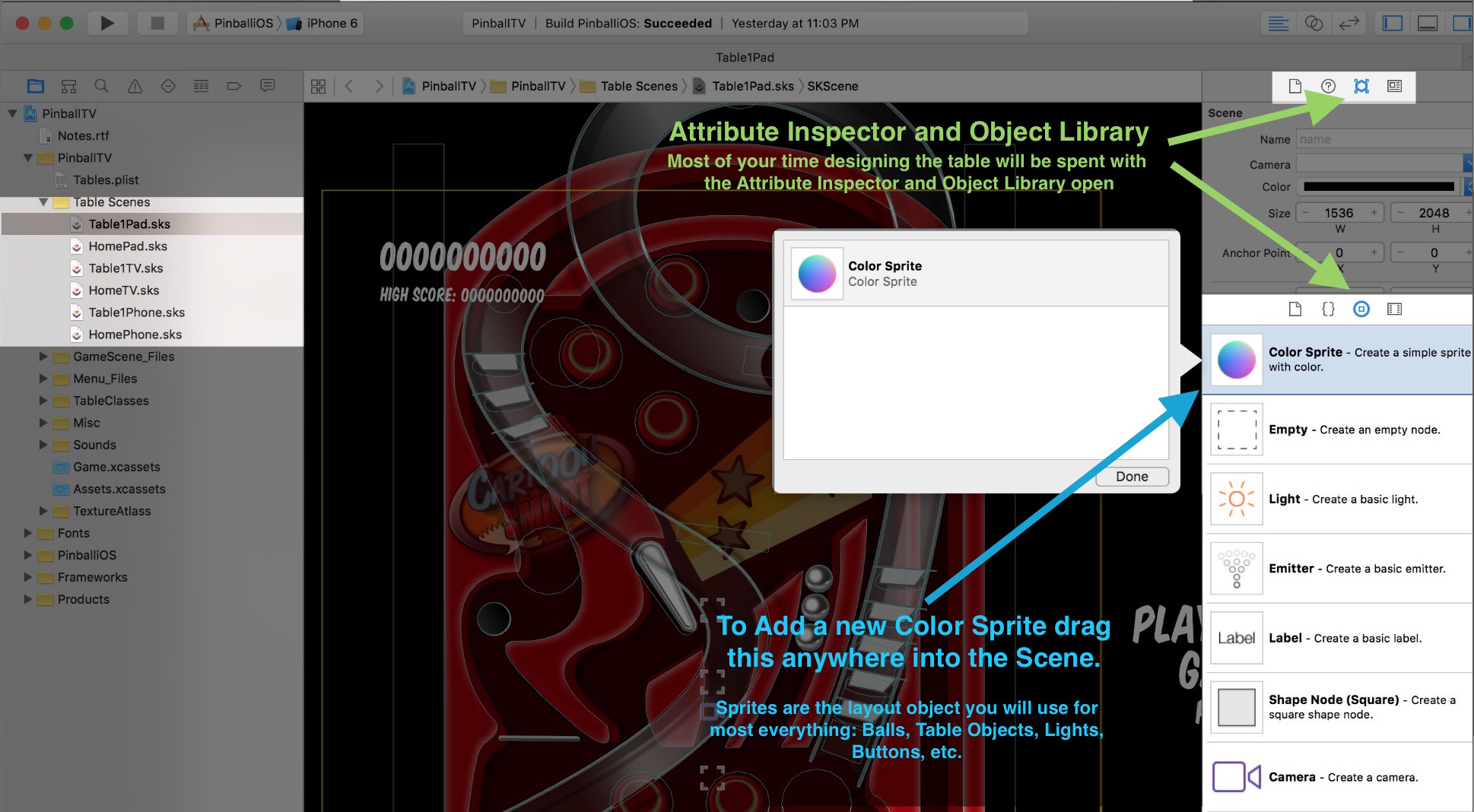Open the Project navigator icon

point(35,86)
